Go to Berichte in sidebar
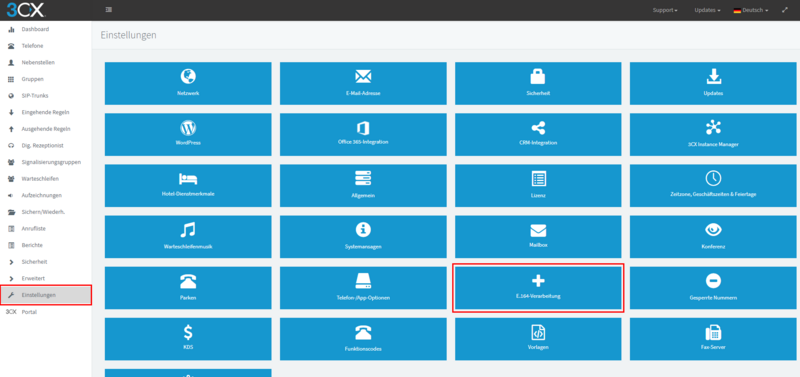The width and height of the screenshot is (800, 377). coord(46,245)
